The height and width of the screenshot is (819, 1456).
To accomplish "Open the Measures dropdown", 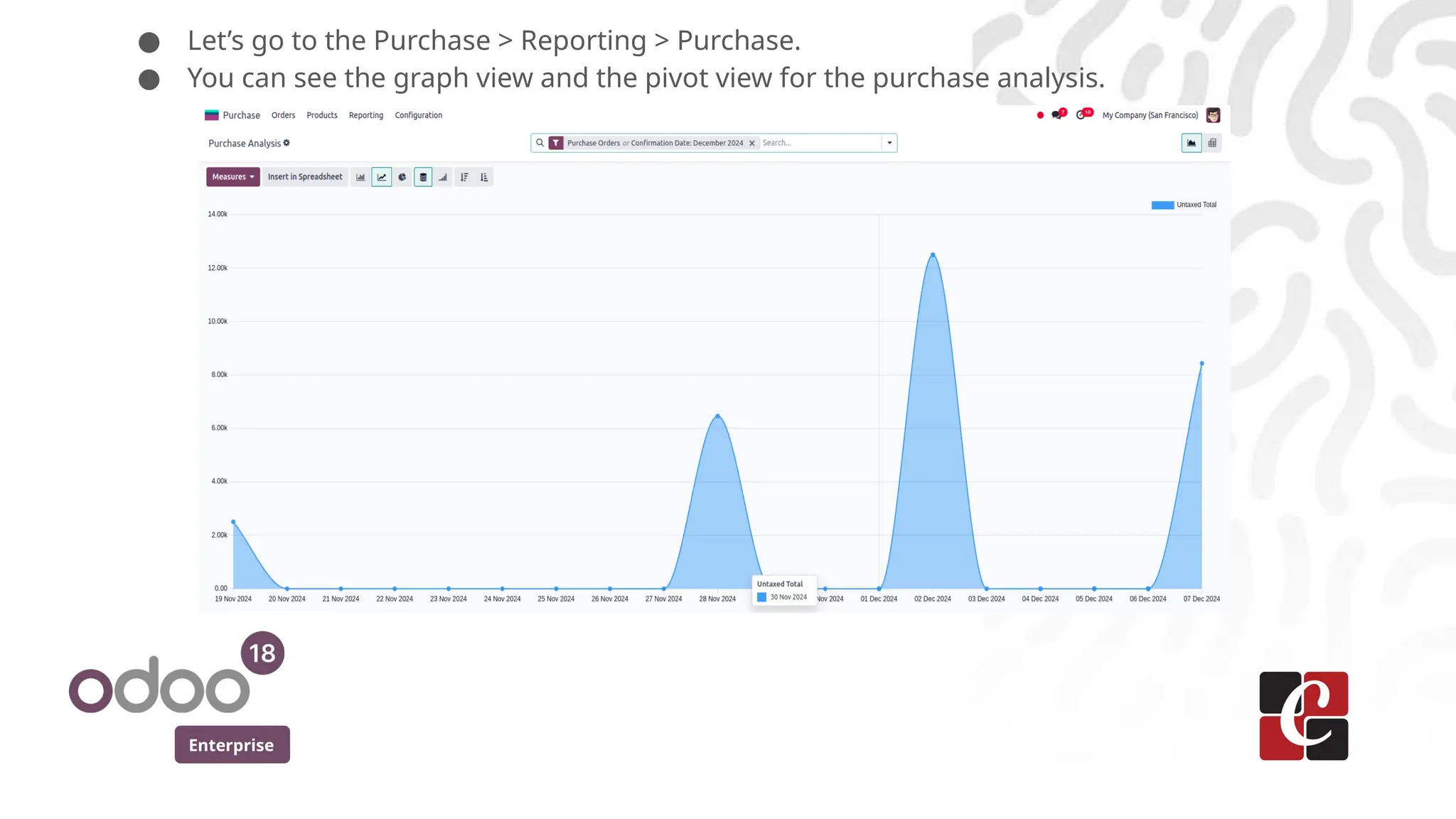I will [x=233, y=177].
